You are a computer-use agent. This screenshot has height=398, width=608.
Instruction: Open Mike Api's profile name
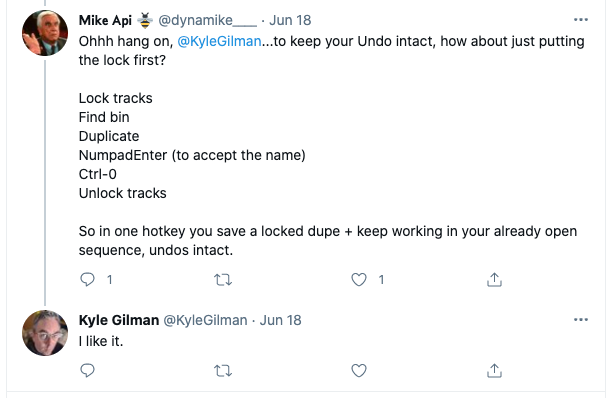[x=105, y=20]
